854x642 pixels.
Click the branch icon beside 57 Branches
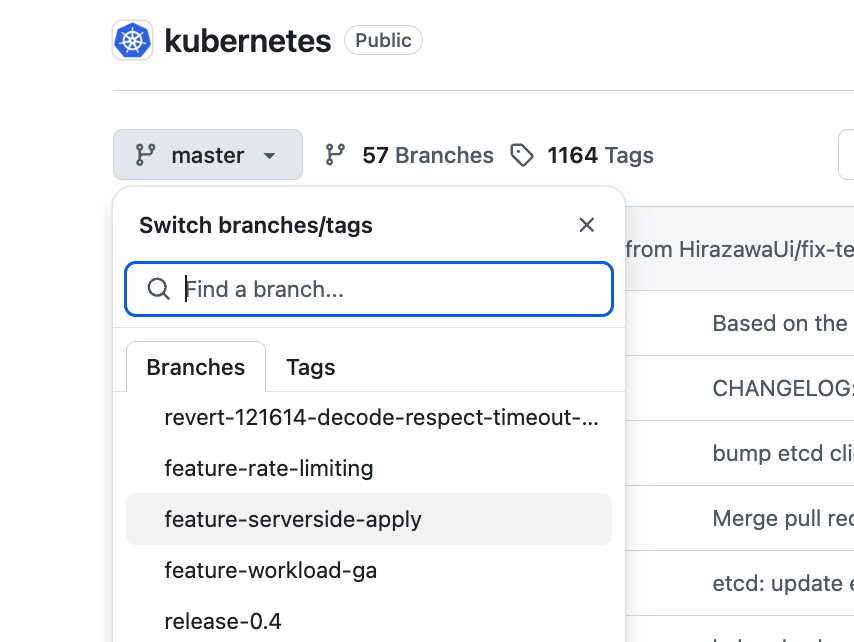point(336,155)
